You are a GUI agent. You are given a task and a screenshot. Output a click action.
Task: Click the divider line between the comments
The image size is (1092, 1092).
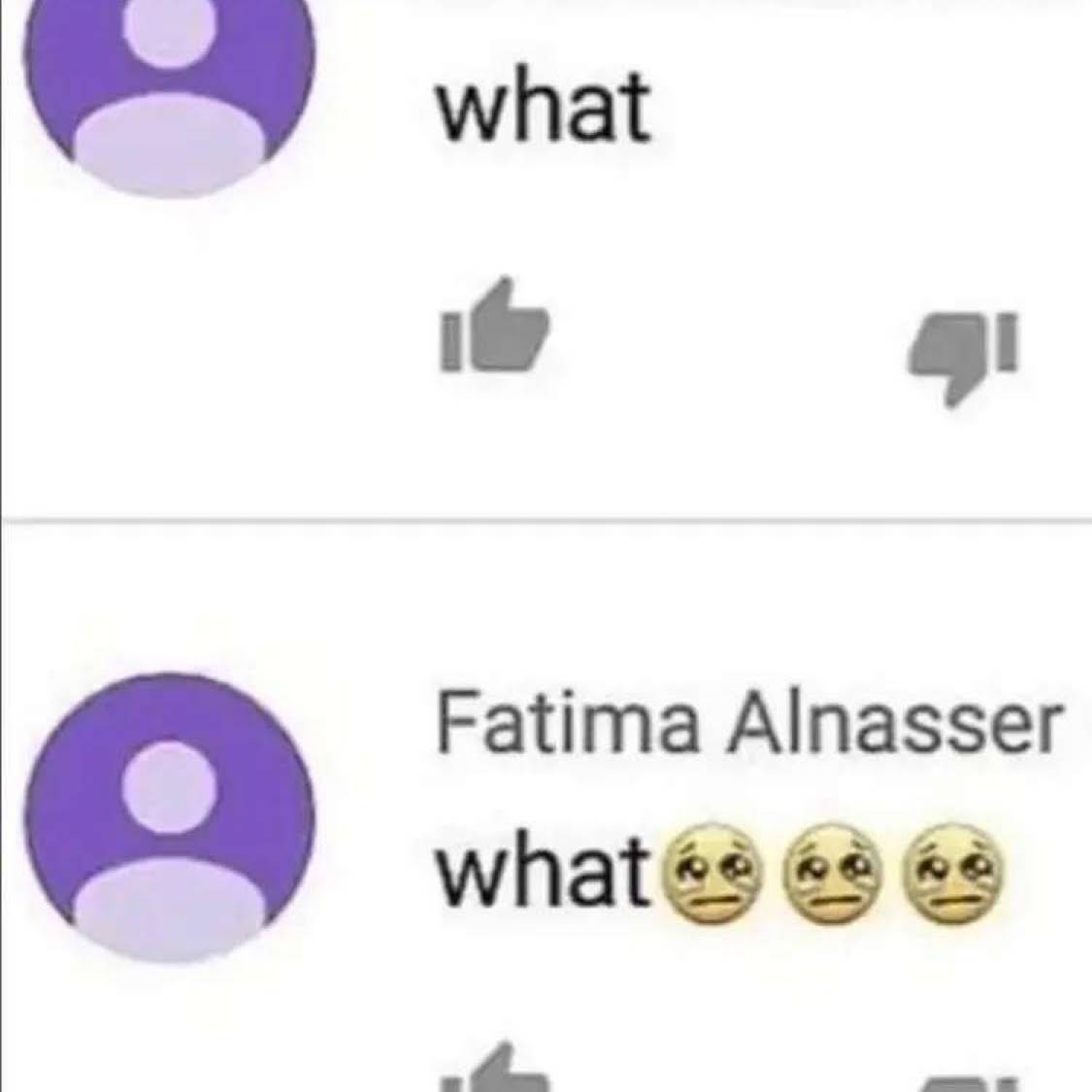point(546,520)
